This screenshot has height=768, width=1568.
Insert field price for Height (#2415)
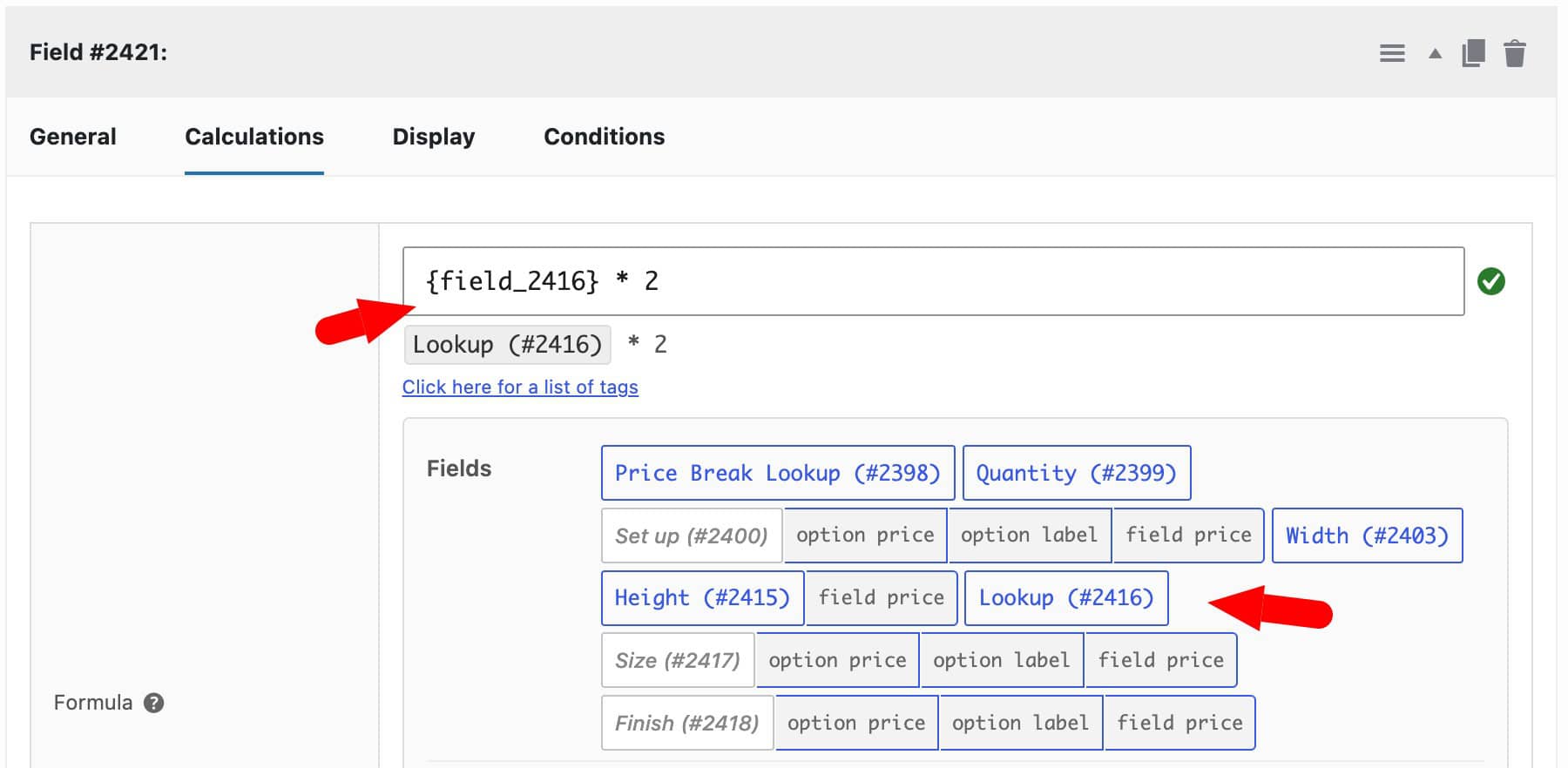[x=882, y=598]
